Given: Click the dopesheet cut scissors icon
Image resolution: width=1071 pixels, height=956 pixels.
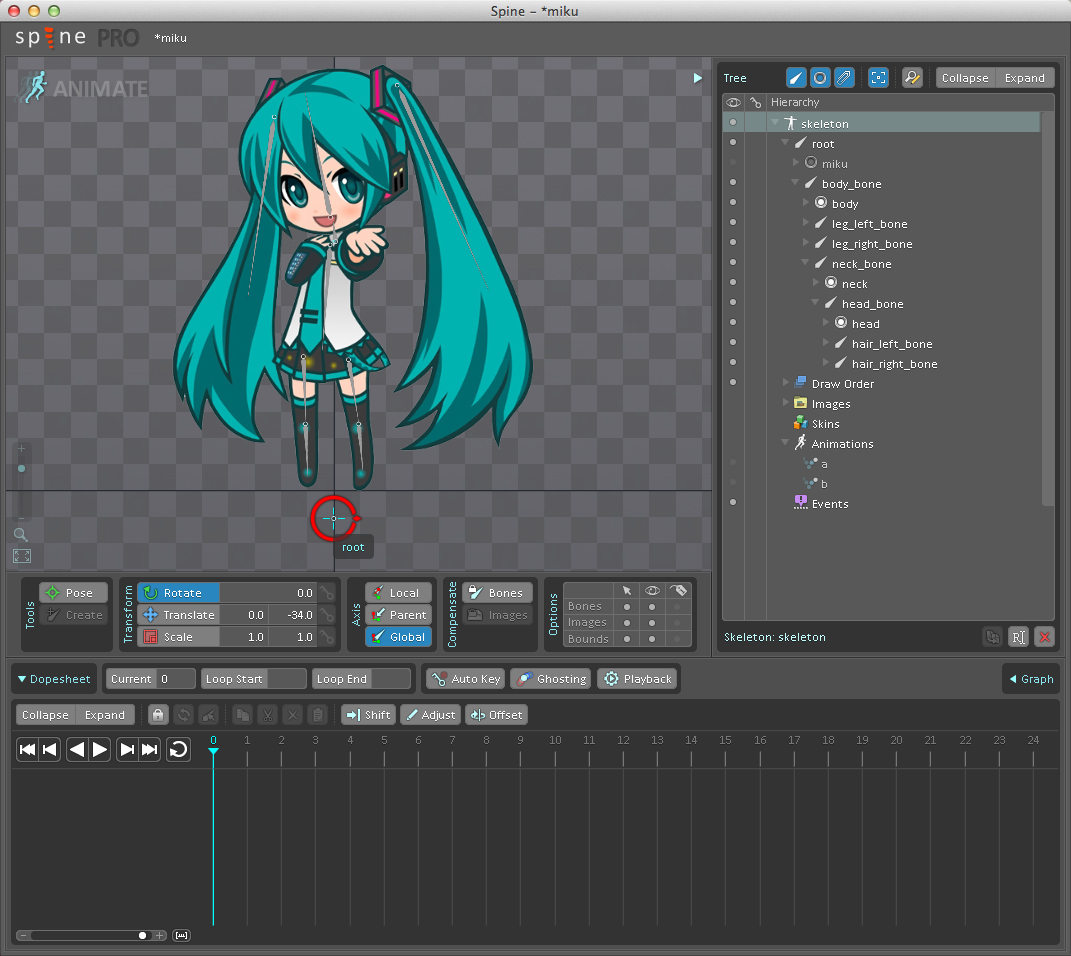Looking at the screenshot, I should [x=268, y=715].
